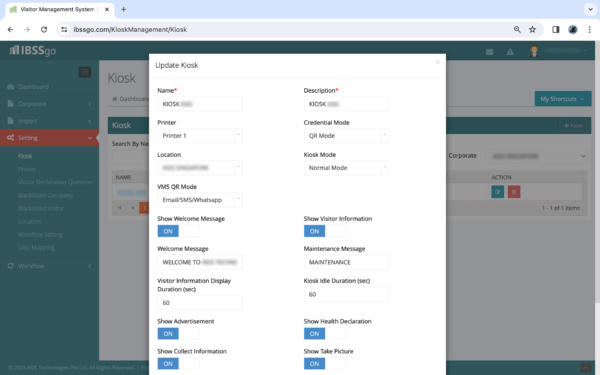Viewport: 600px width, 375px height.
Task: Go back with the browser back arrow
Action: coord(10,29)
